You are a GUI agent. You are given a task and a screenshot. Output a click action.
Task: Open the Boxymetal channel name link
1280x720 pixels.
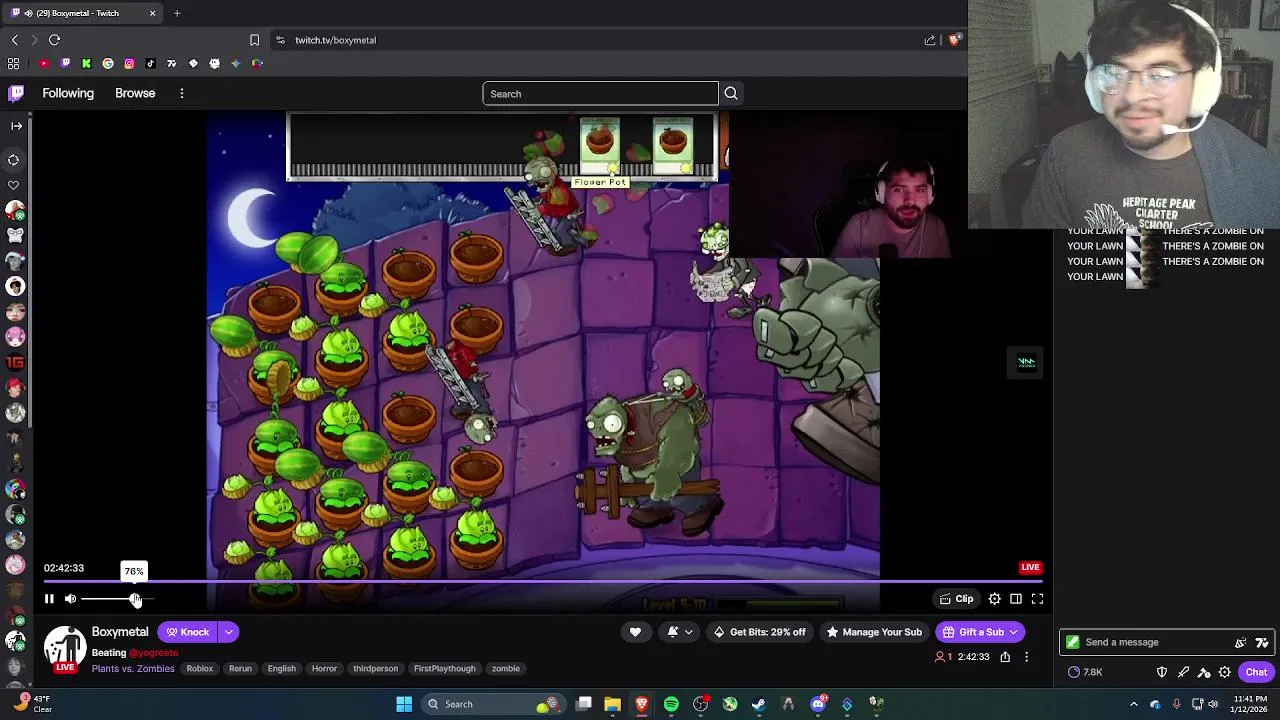[x=120, y=632]
